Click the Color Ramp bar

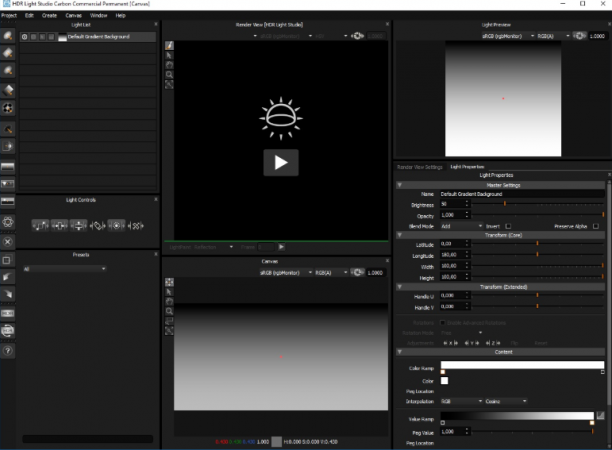[522, 365]
